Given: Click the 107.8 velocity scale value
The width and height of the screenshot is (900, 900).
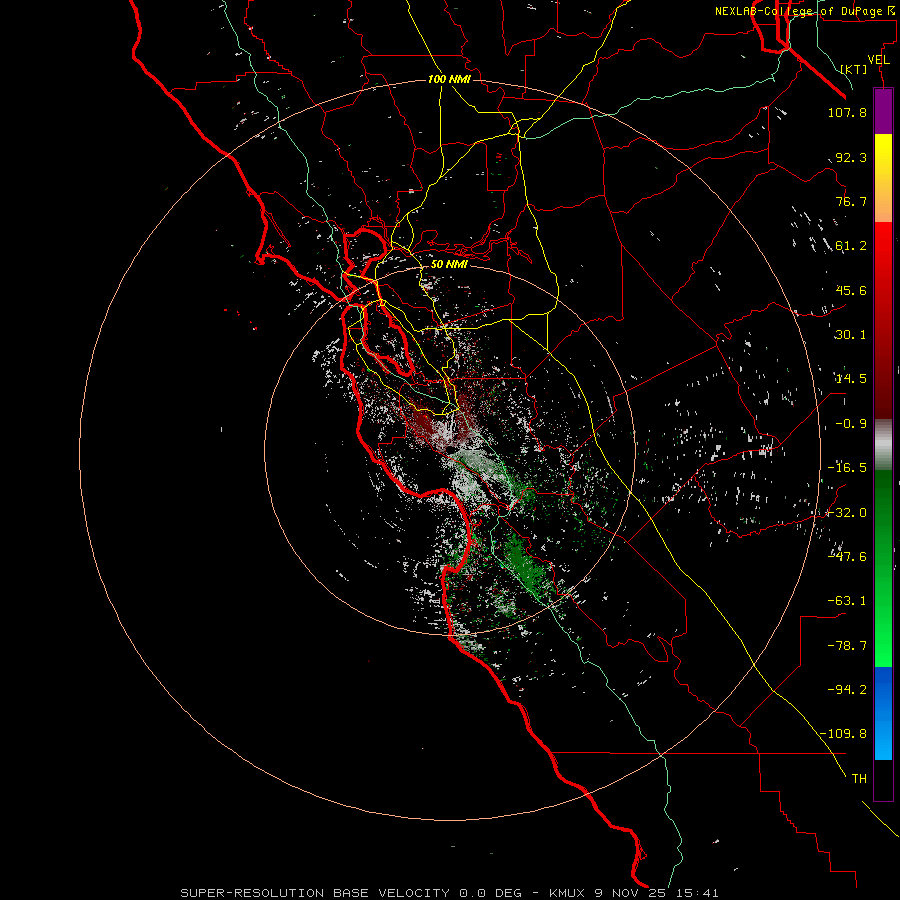Looking at the screenshot, I should coord(847,112).
